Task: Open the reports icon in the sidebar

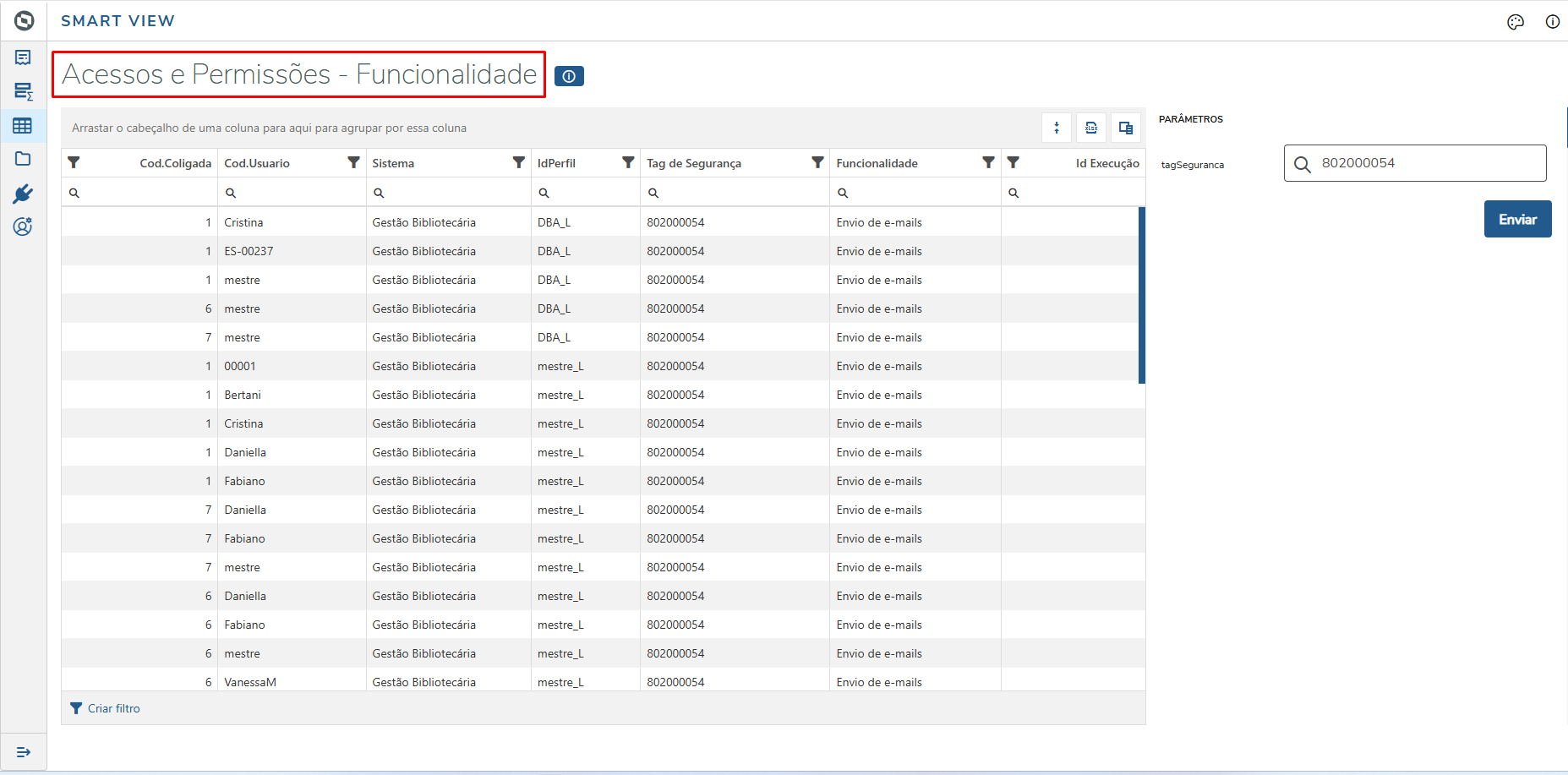Action: tap(23, 57)
